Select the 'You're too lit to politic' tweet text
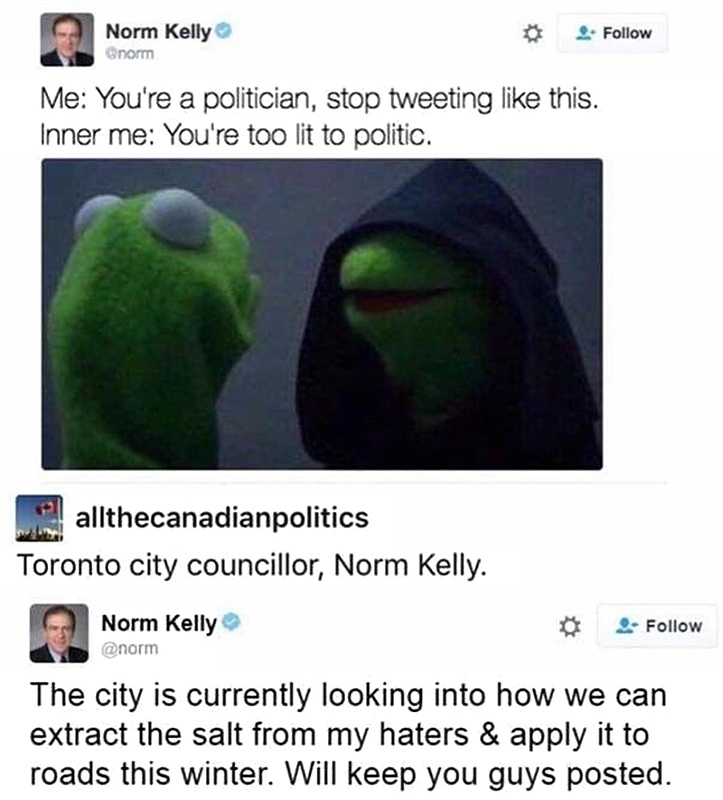The height and width of the screenshot is (800, 723). coord(236,135)
